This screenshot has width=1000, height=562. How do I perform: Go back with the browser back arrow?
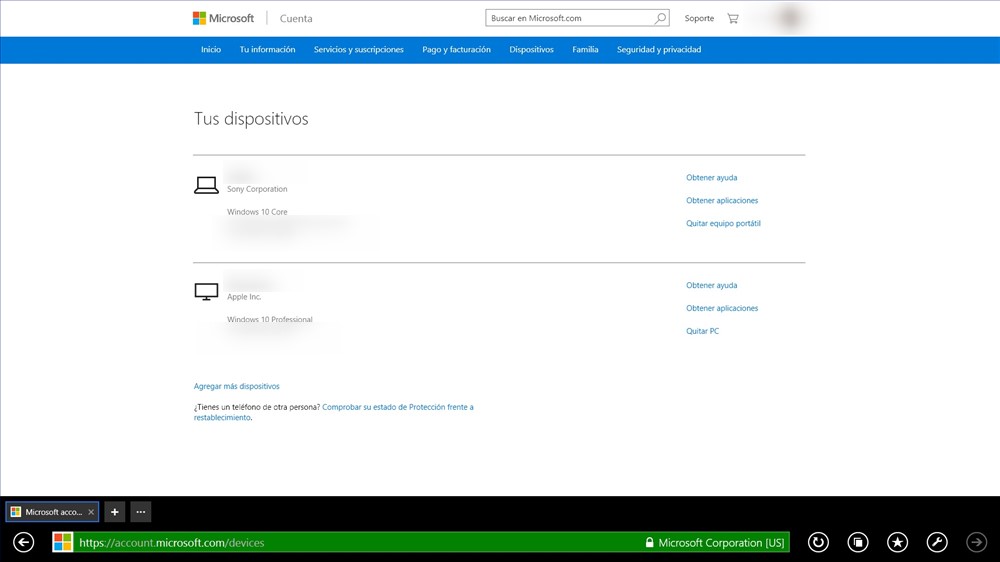24,542
